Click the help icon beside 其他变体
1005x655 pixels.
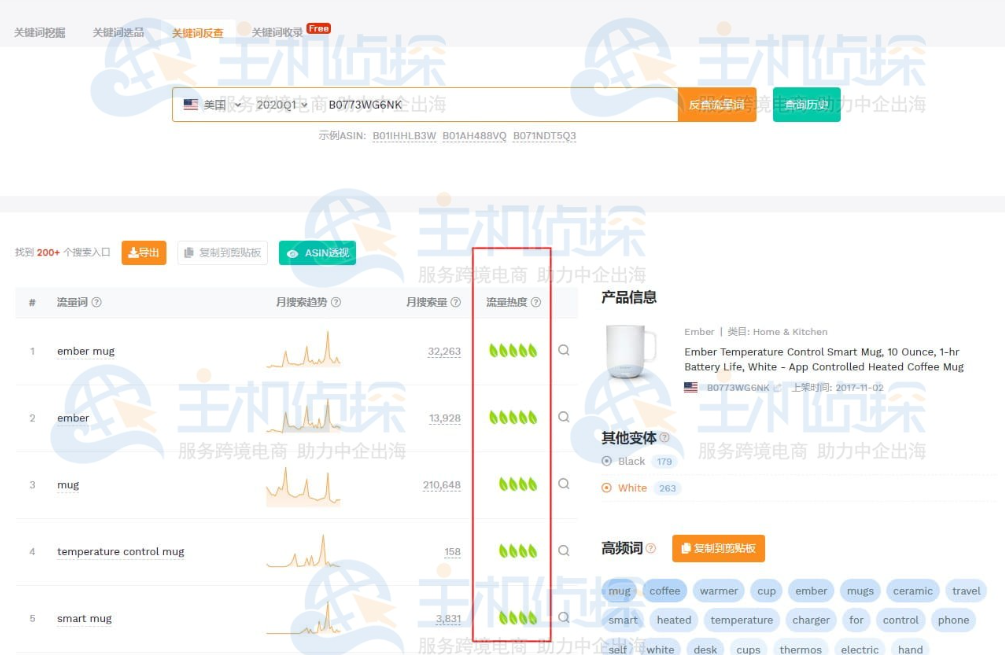(664, 437)
